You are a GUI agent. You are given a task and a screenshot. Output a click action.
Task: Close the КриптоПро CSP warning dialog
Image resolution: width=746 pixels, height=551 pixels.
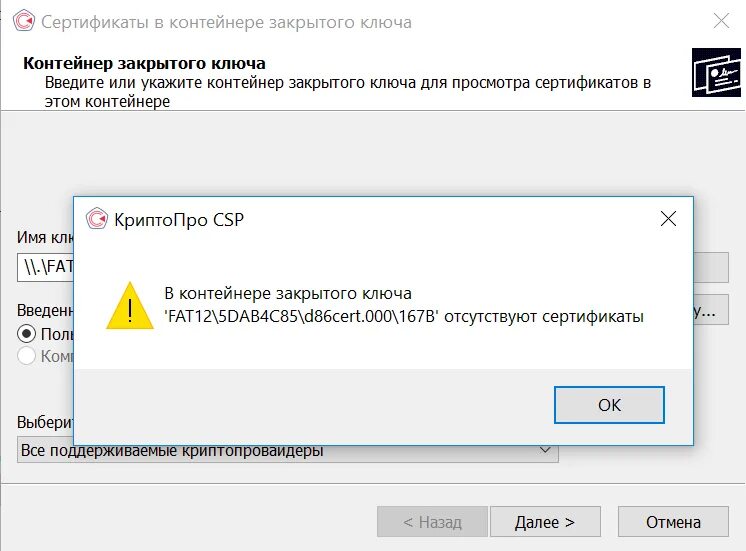(668, 219)
